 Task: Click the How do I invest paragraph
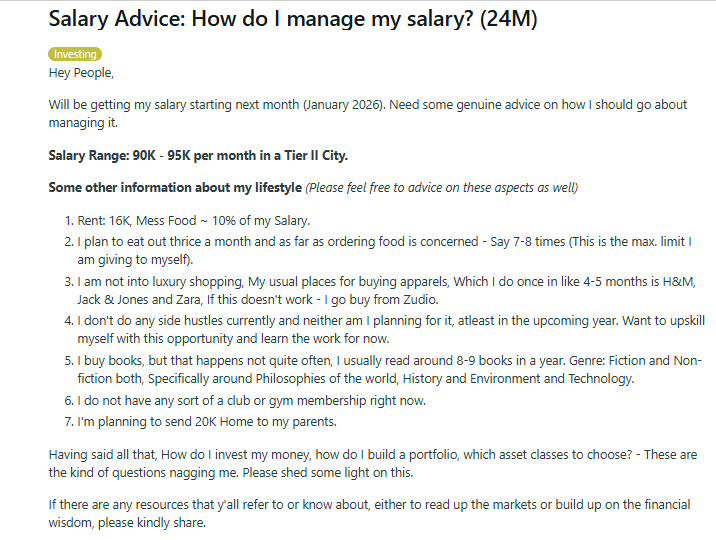[370, 463]
